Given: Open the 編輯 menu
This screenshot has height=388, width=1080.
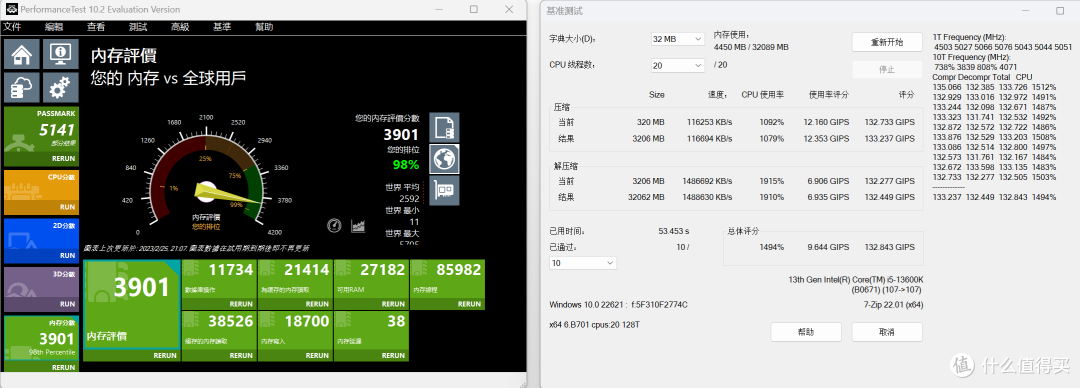Looking at the screenshot, I should click(54, 27).
